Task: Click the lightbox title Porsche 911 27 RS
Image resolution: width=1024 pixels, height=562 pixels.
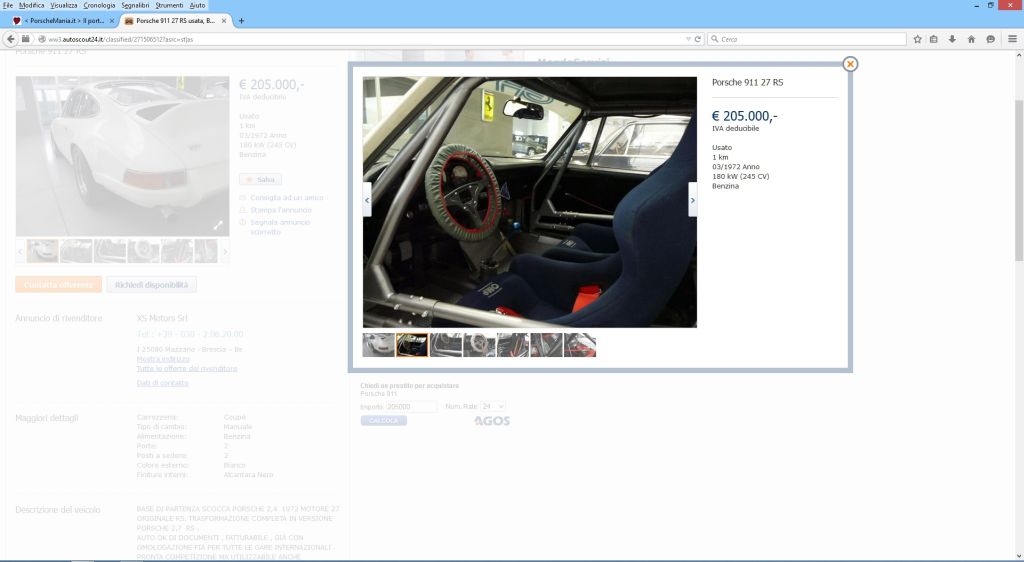Action: click(x=747, y=82)
